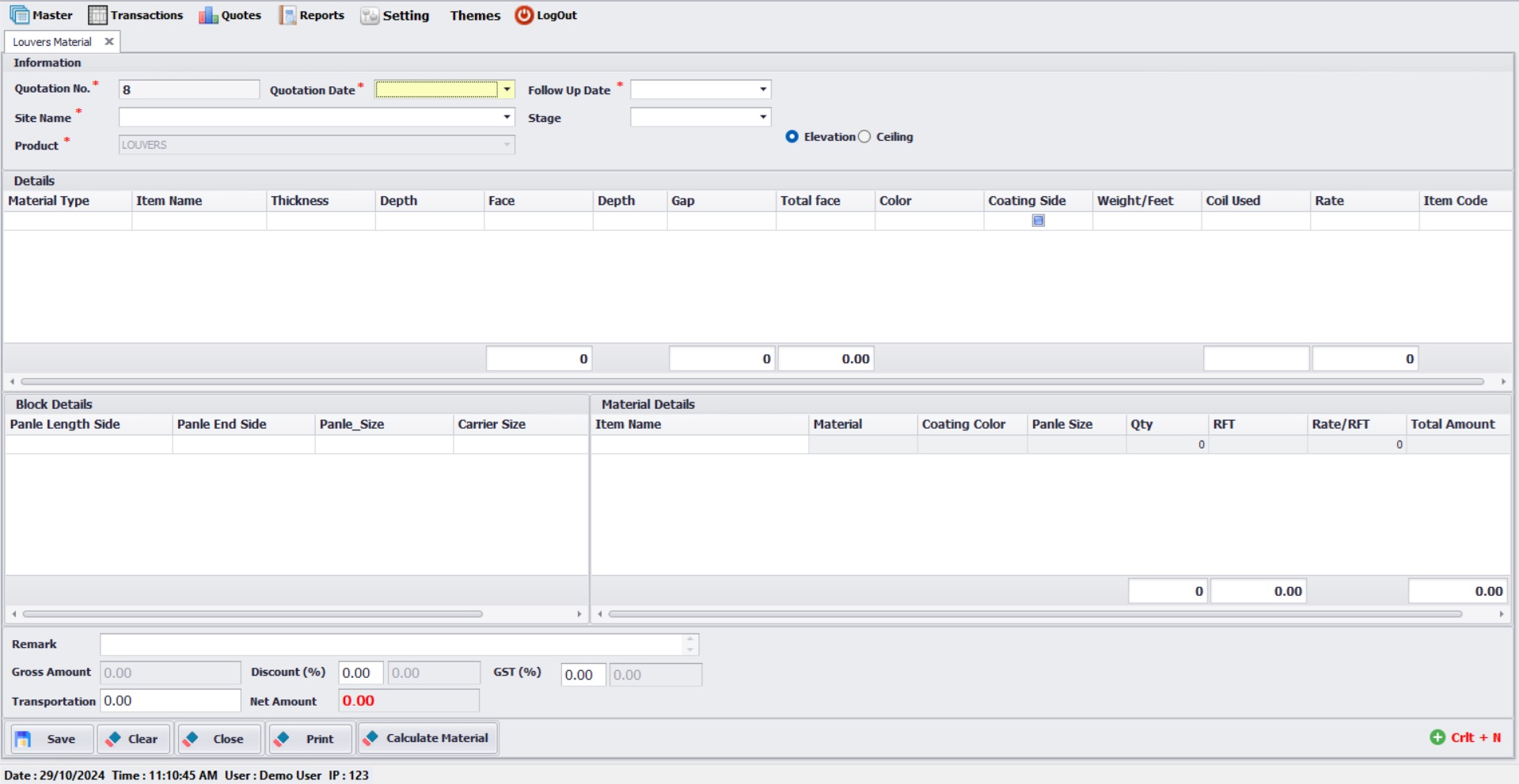1519x784 pixels.
Task: Open the Quotation Date dropdown
Action: click(x=507, y=89)
